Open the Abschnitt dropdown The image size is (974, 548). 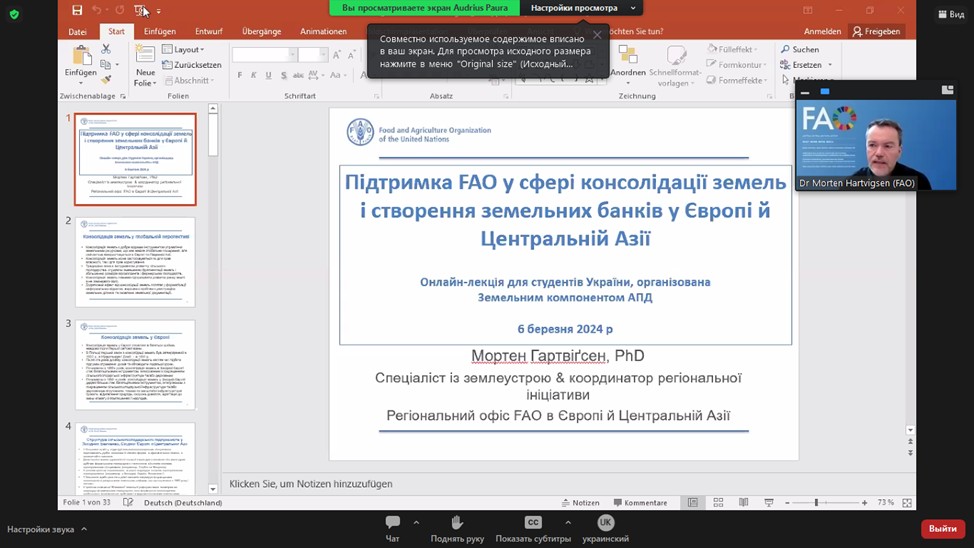[189, 80]
